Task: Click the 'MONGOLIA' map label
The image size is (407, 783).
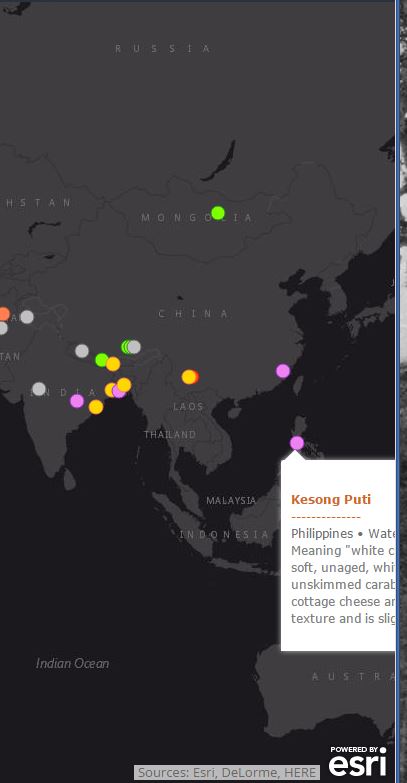Action: click(197, 218)
